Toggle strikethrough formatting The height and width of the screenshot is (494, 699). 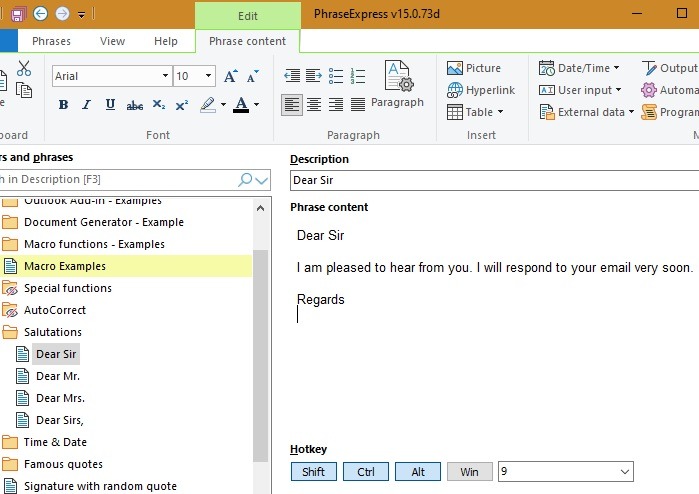pos(135,105)
